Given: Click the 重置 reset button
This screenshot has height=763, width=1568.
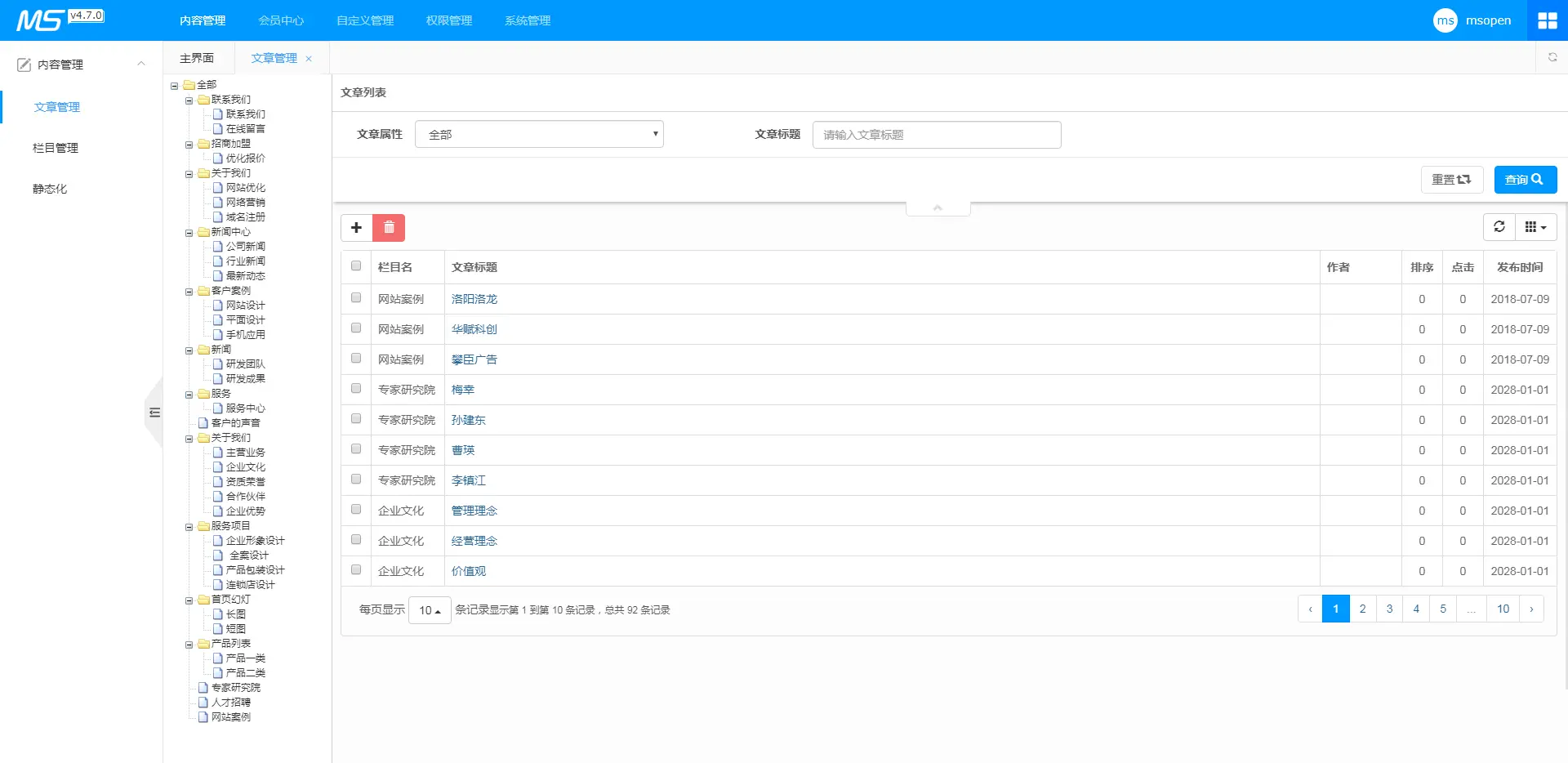Looking at the screenshot, I should point(1452,180).
